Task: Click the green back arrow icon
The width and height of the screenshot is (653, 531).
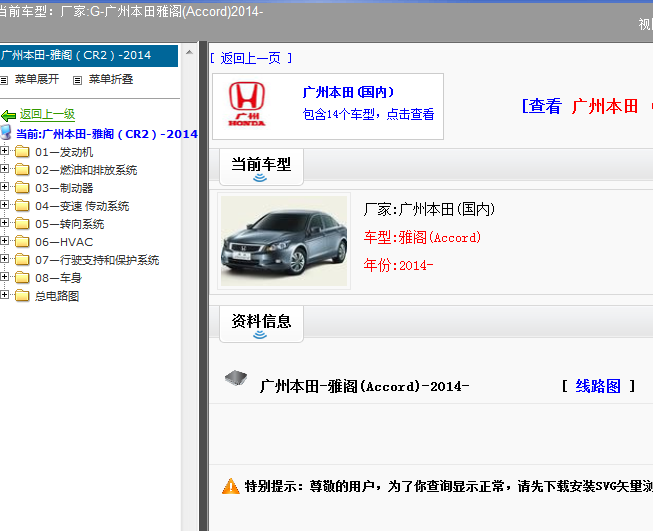Action: 9,115
